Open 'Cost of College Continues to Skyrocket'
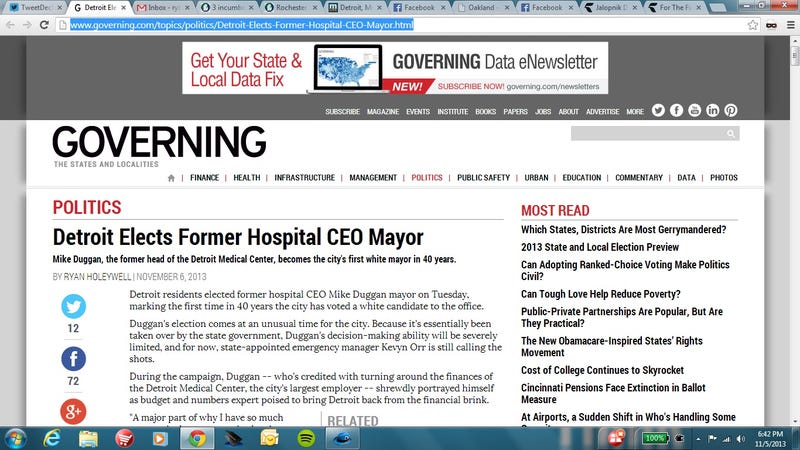 click(x=602, y=370)
